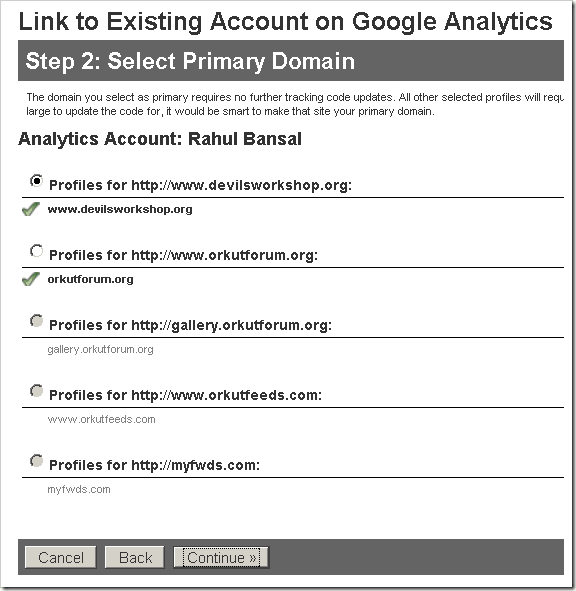Choose the www.orkutfeeds.com profiles radio button
This screenshot has height=591, width=576.
[x=37, y=391]
